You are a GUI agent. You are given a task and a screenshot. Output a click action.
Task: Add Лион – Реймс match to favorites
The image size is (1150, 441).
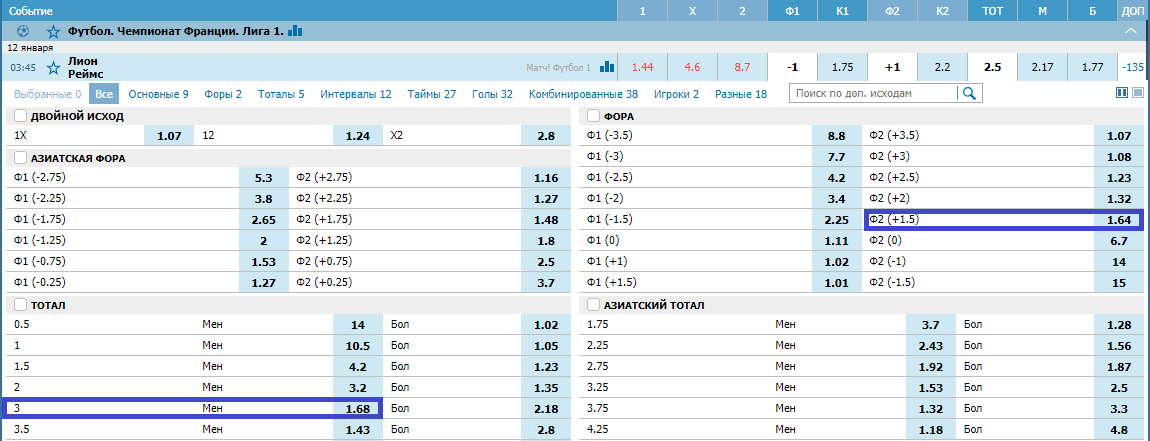(53, 68)
